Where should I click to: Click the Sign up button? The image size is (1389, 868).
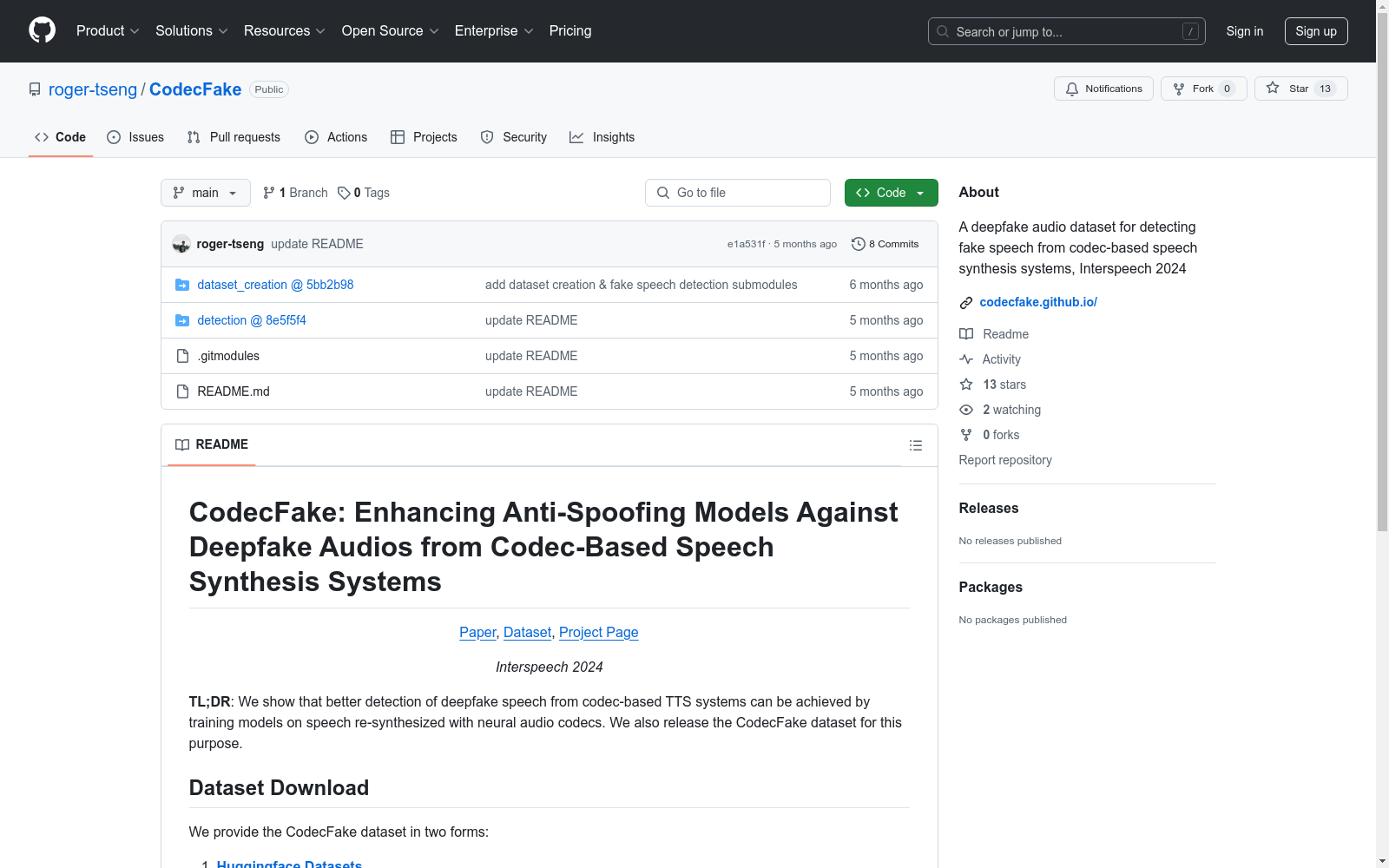coord(1316,31)
